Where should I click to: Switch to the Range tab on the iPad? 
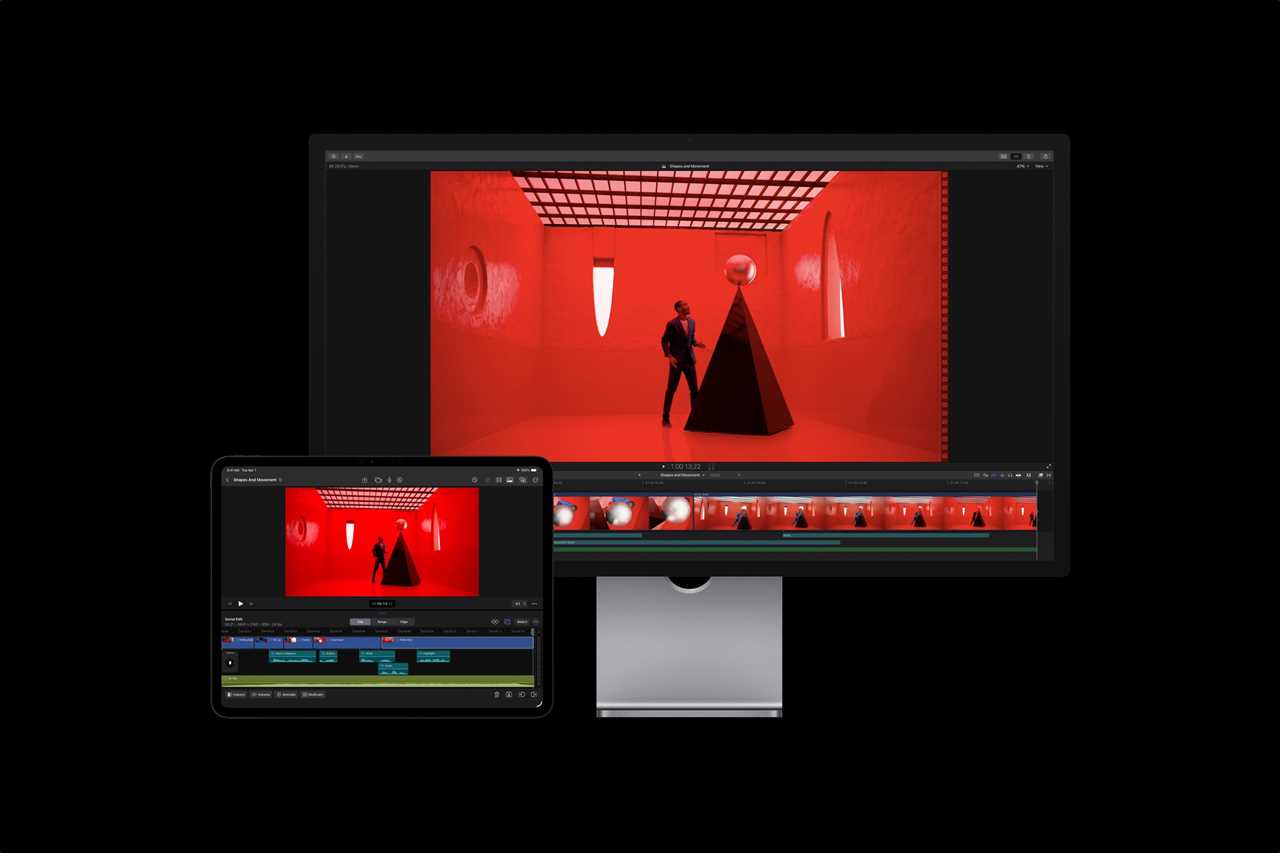[x=382, y=622]
